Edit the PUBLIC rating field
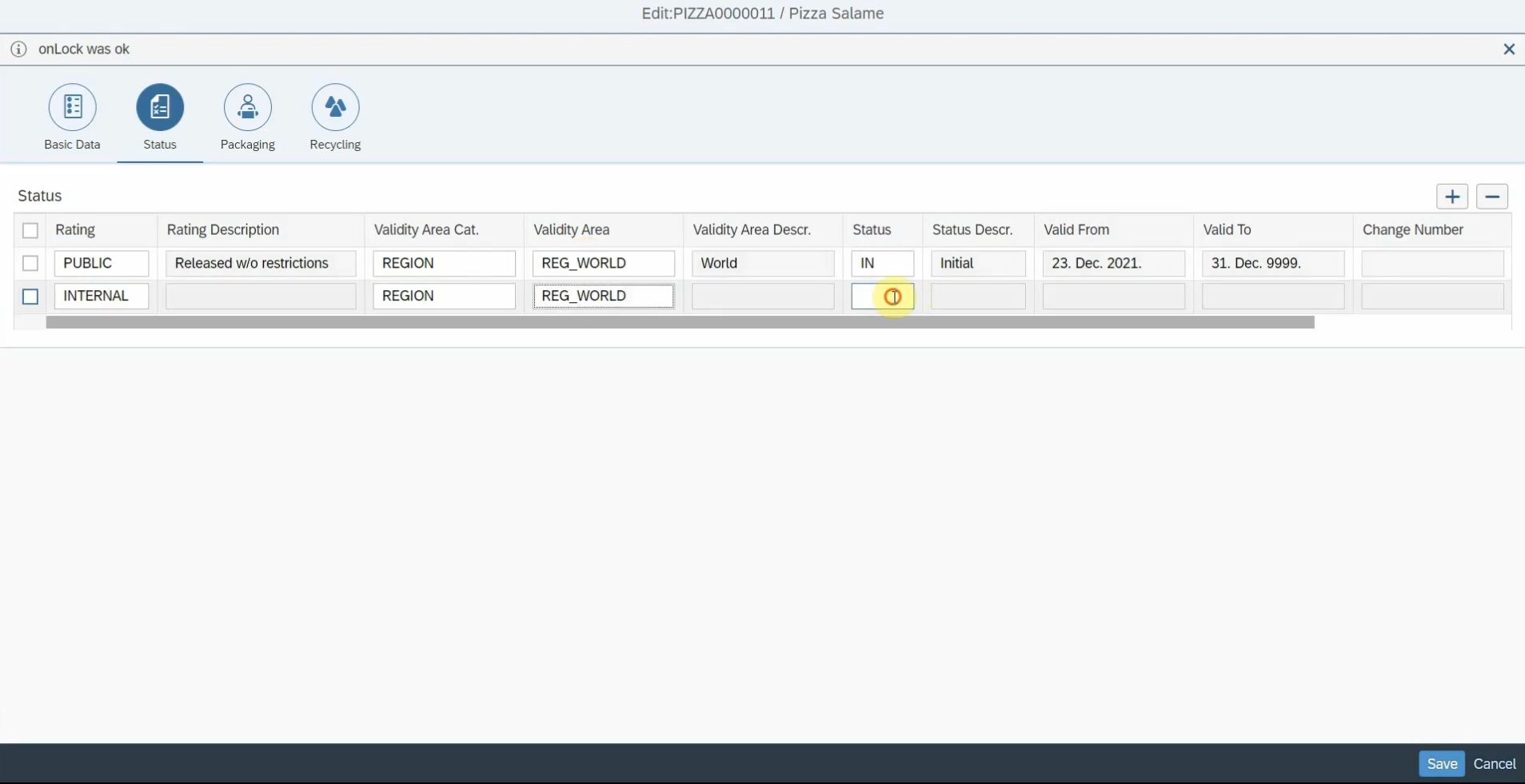The image size is (1525, 784). (x=102, y=263)
